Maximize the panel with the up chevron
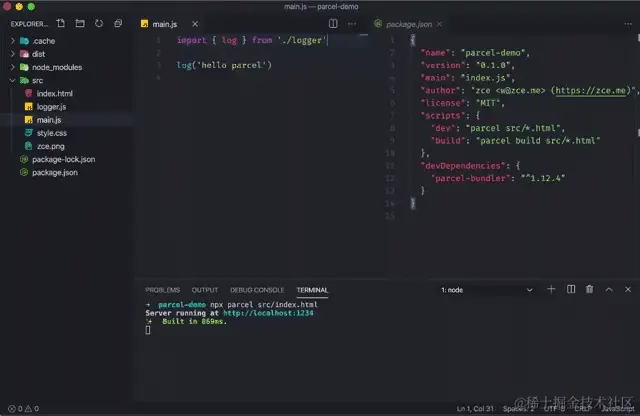This screenshot has height=416, width=640. (609, 289)
